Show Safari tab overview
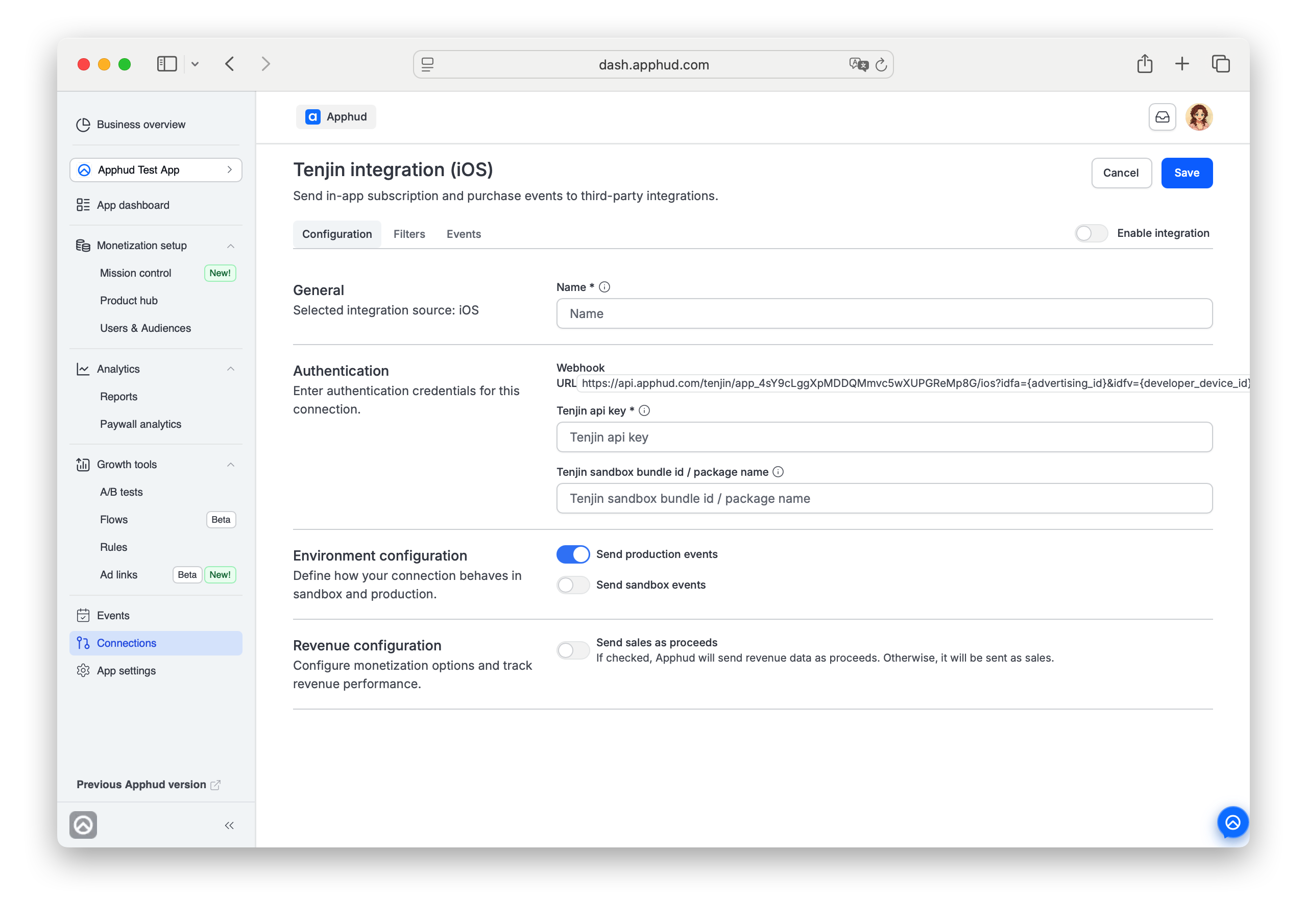The image size is (1307, 924). [1221, 64]
